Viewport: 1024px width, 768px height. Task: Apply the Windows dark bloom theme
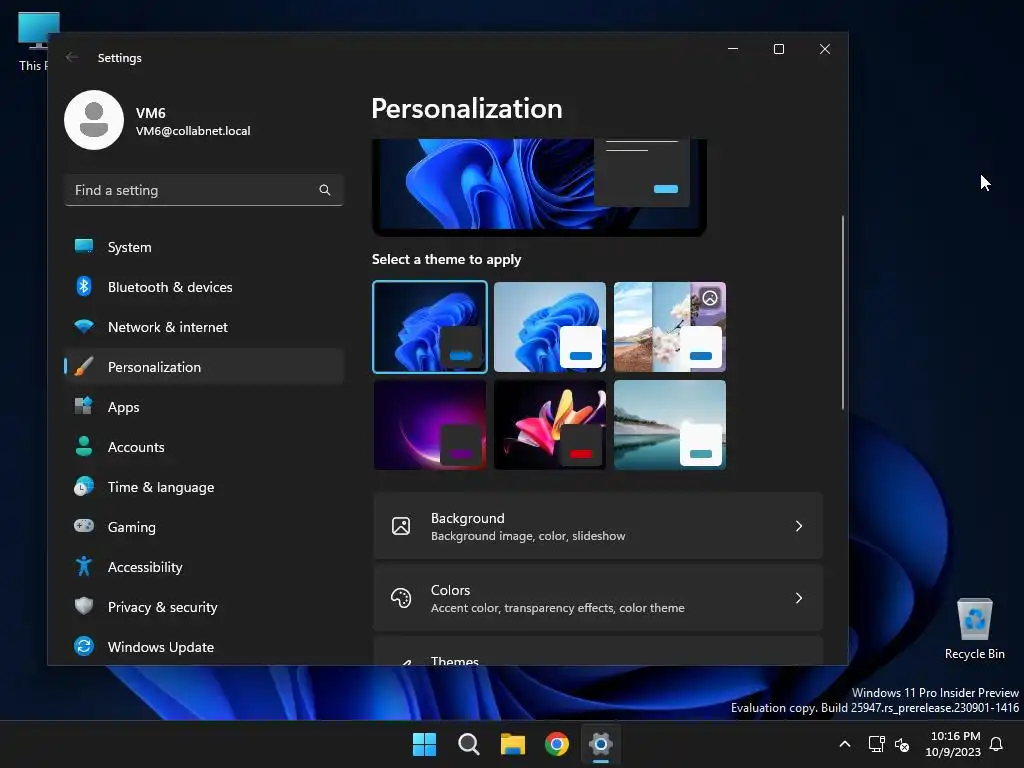(x=430, y=327)
